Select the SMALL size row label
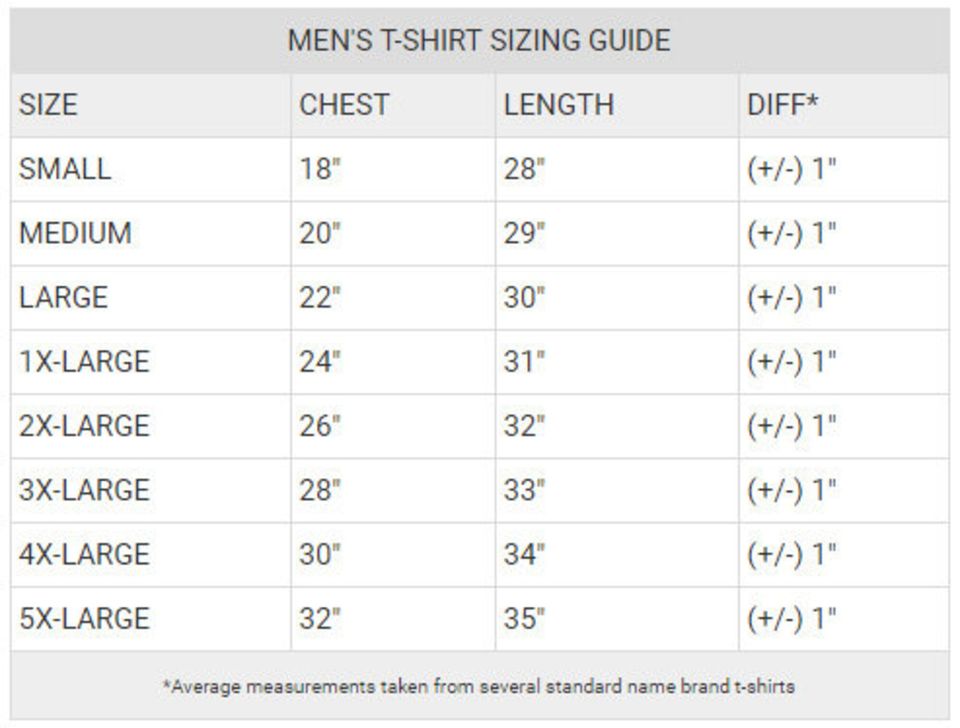 65,169
